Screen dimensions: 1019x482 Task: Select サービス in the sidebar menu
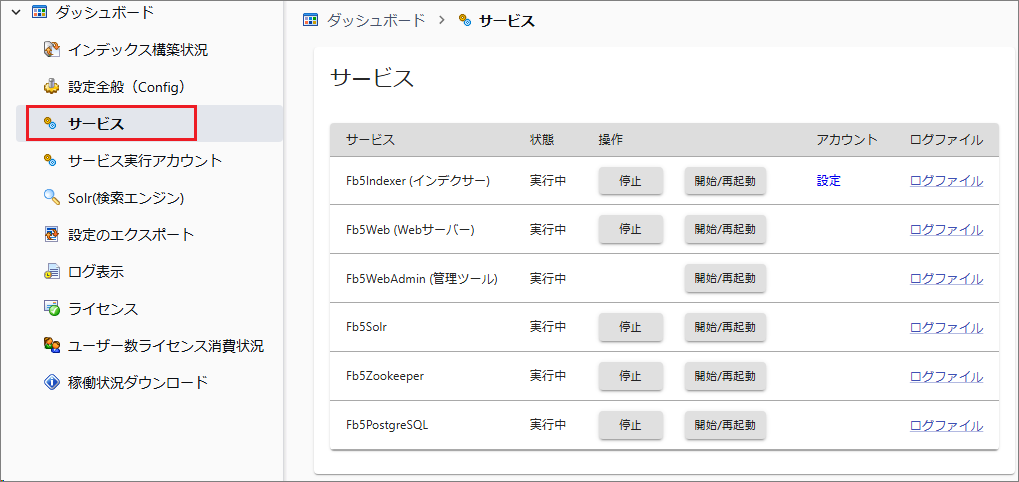click(96, 124)
